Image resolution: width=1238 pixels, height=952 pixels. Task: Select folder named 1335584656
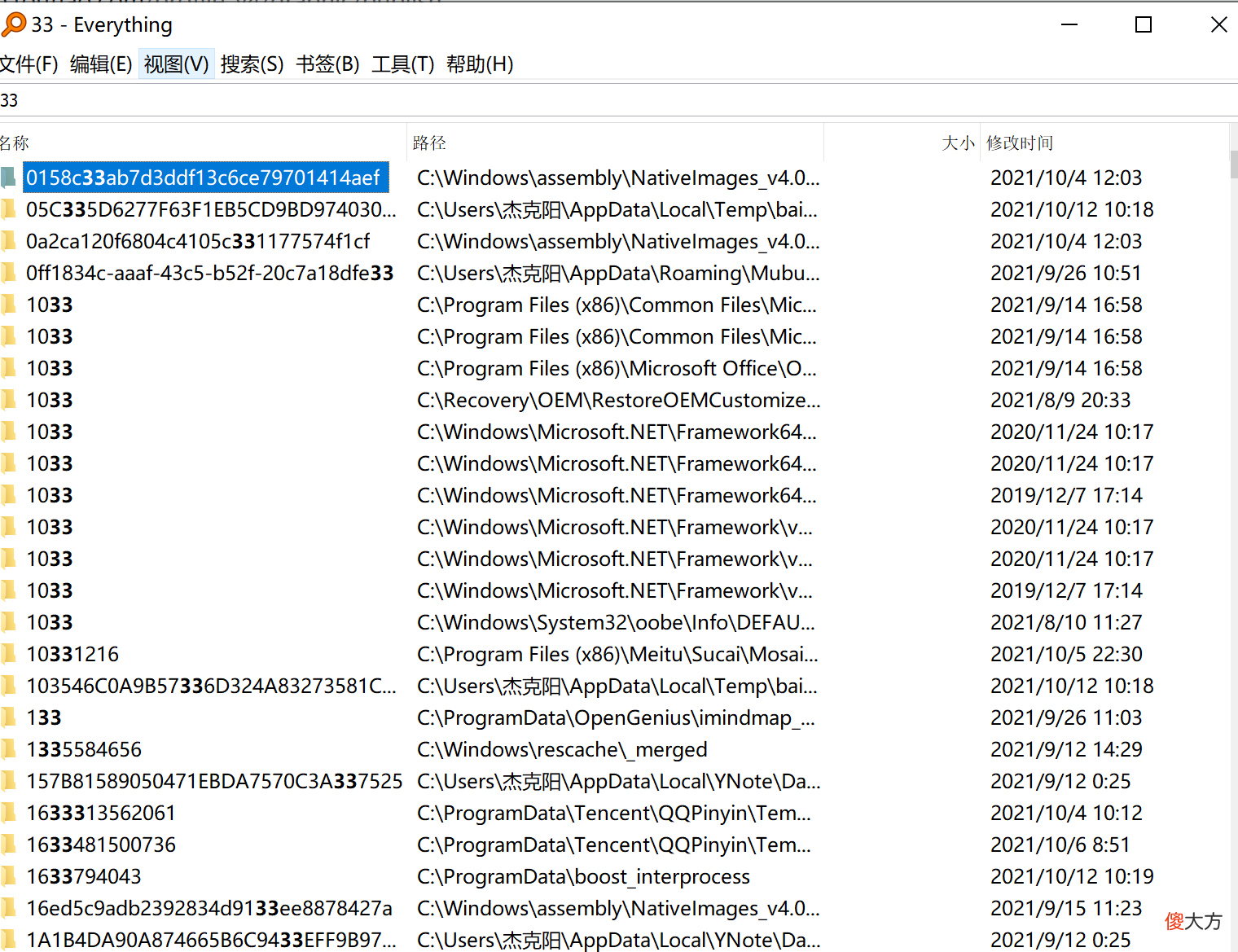click(x=84, y=749)
